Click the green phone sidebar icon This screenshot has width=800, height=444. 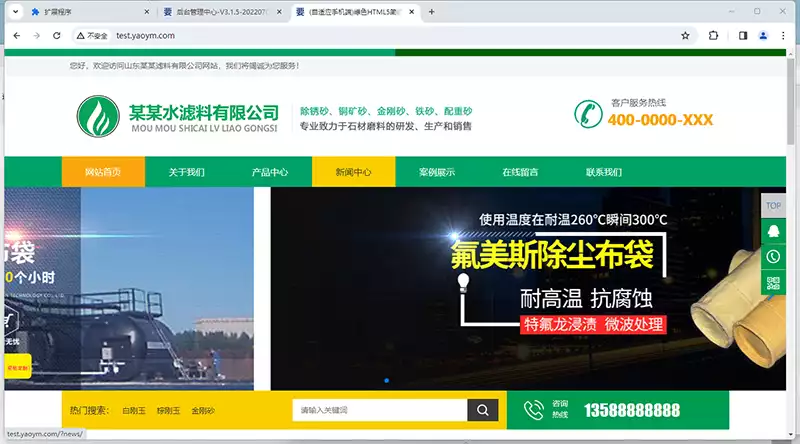[773, 257]
